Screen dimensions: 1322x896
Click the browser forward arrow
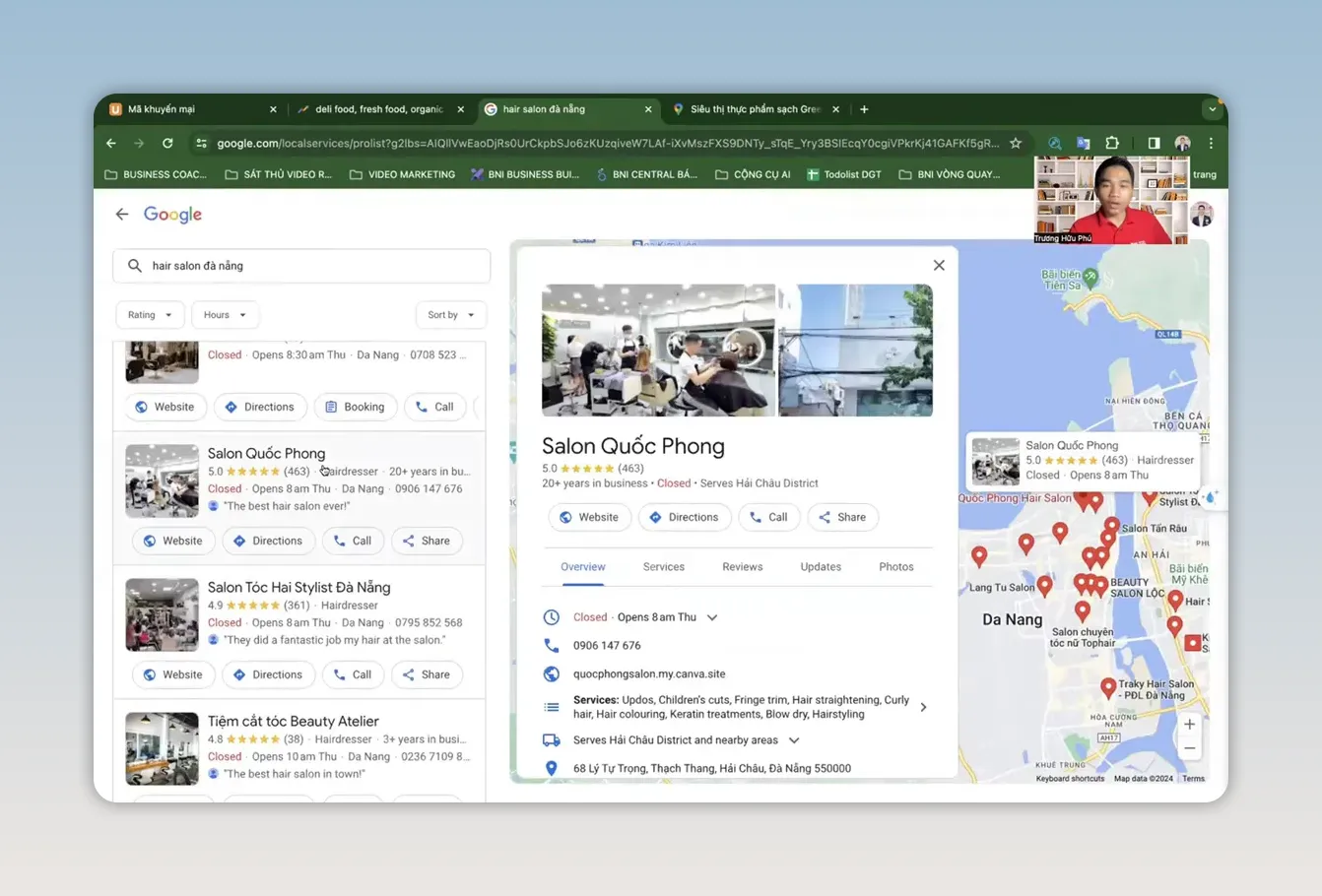click(x=139, y=143)
